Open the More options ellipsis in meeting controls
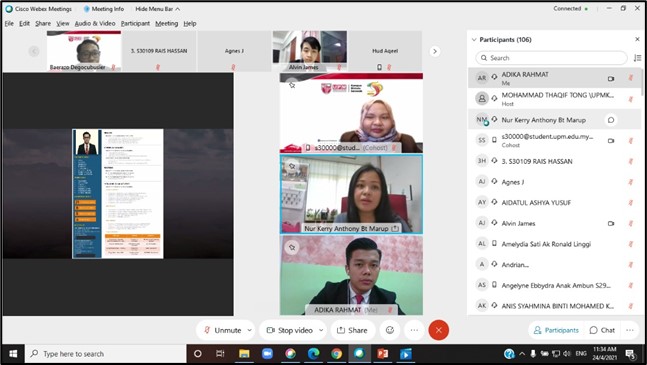The height and width of the screenshot is (365, 647). (x=414, y=330)
